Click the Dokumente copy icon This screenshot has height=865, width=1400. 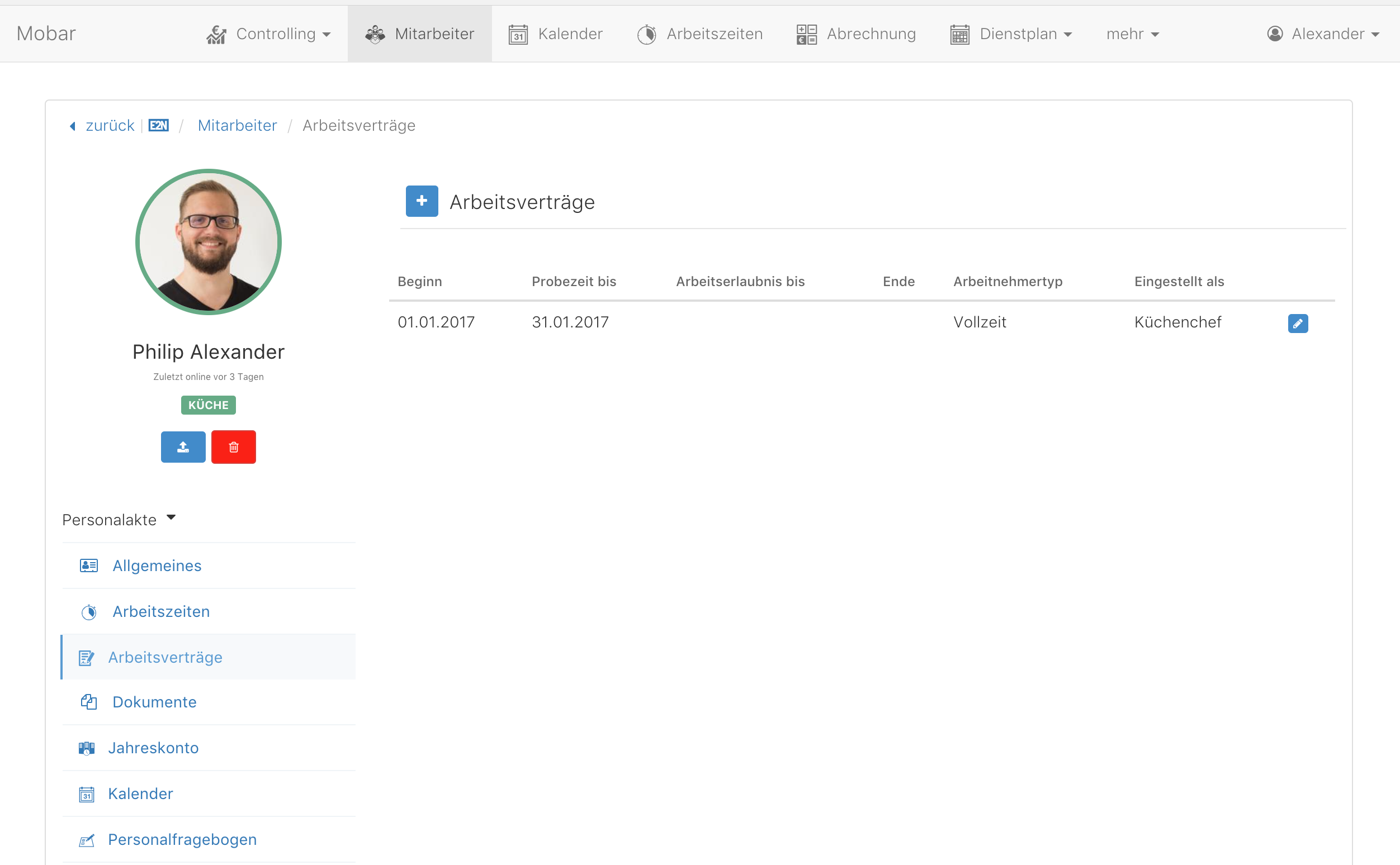pos(89,702)
